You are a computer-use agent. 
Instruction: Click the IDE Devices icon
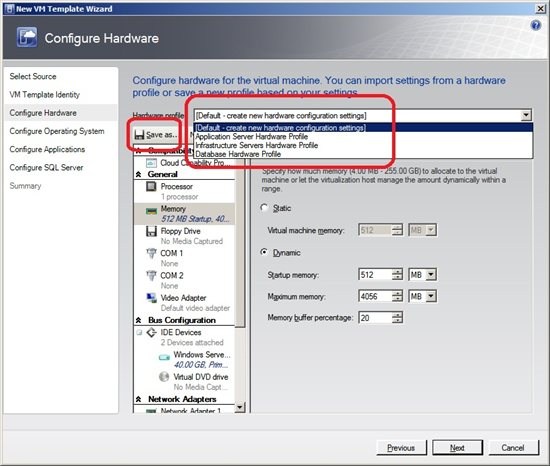151,332
